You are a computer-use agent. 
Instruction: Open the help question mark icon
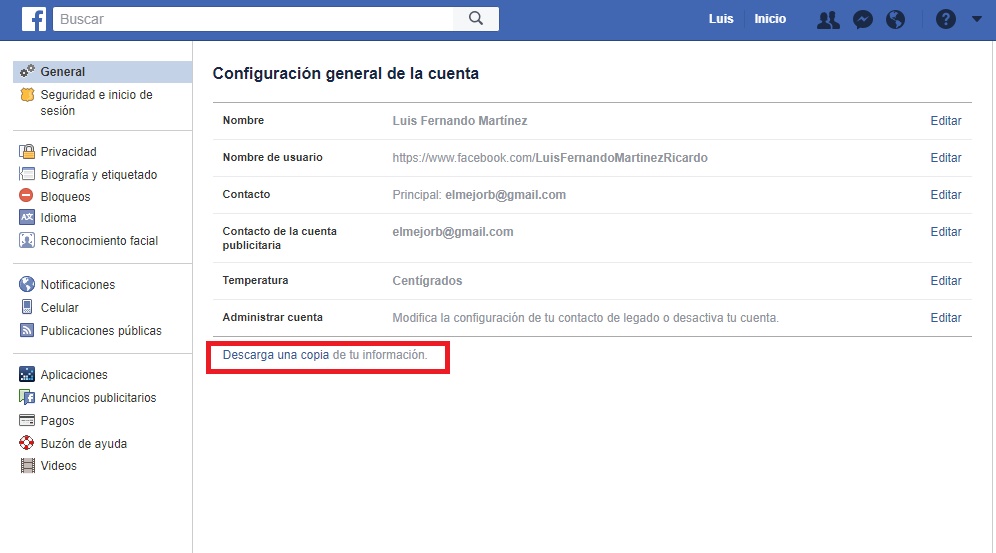[x=945, y=19]
